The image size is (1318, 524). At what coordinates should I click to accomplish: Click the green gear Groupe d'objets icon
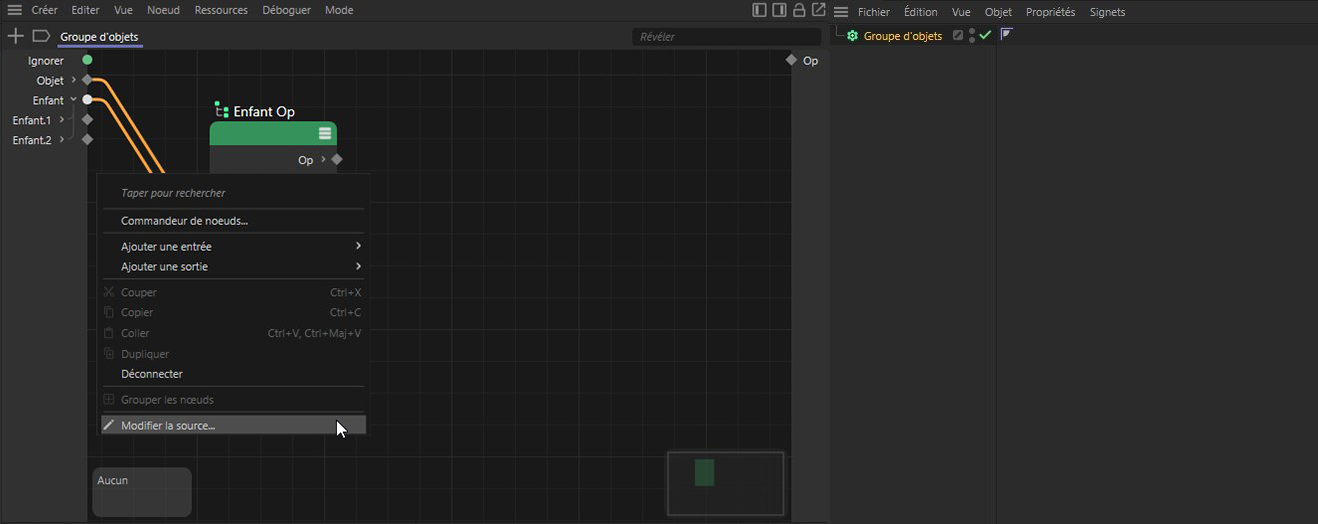coord(852,36)
